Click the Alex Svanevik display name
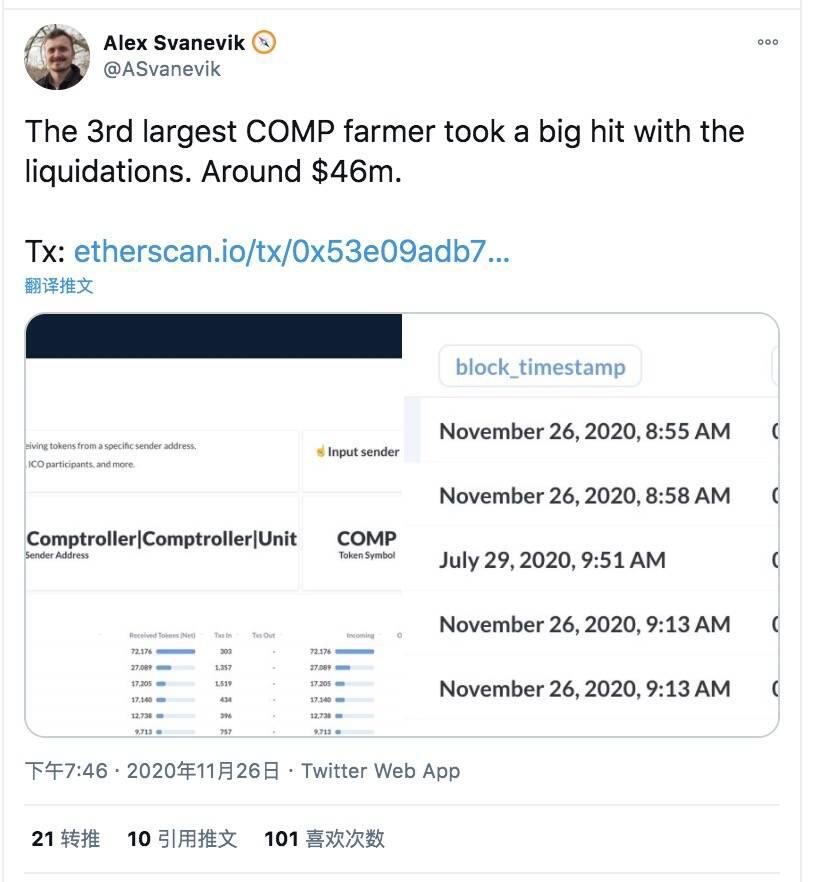The height and width of the screenshot is (882, 828). pyautogui.click(x=175, y=43)
